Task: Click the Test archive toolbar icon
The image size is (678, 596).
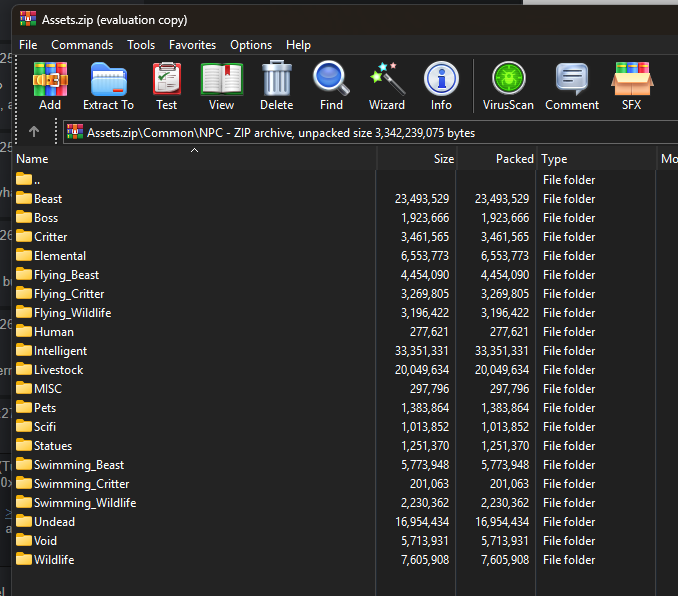Action: (167, 79)
